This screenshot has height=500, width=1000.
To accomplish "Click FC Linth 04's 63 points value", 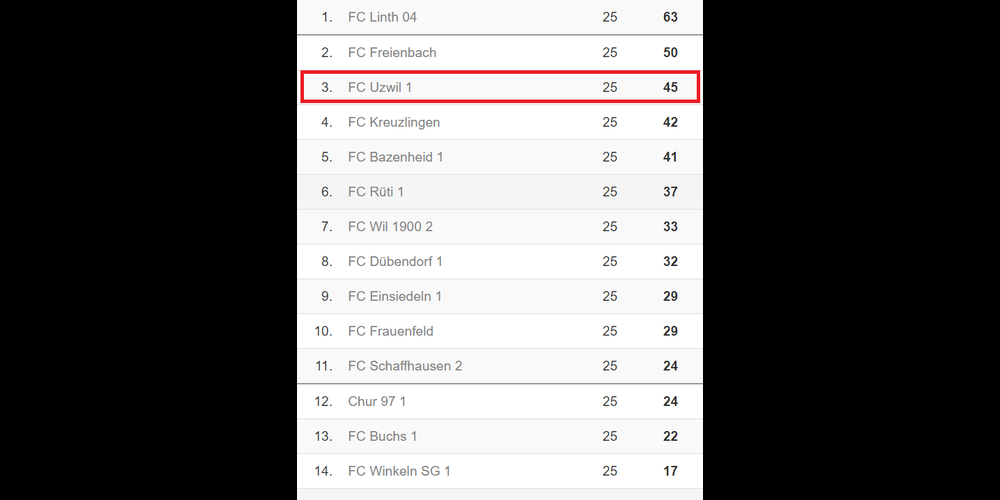I will point(670,17).
